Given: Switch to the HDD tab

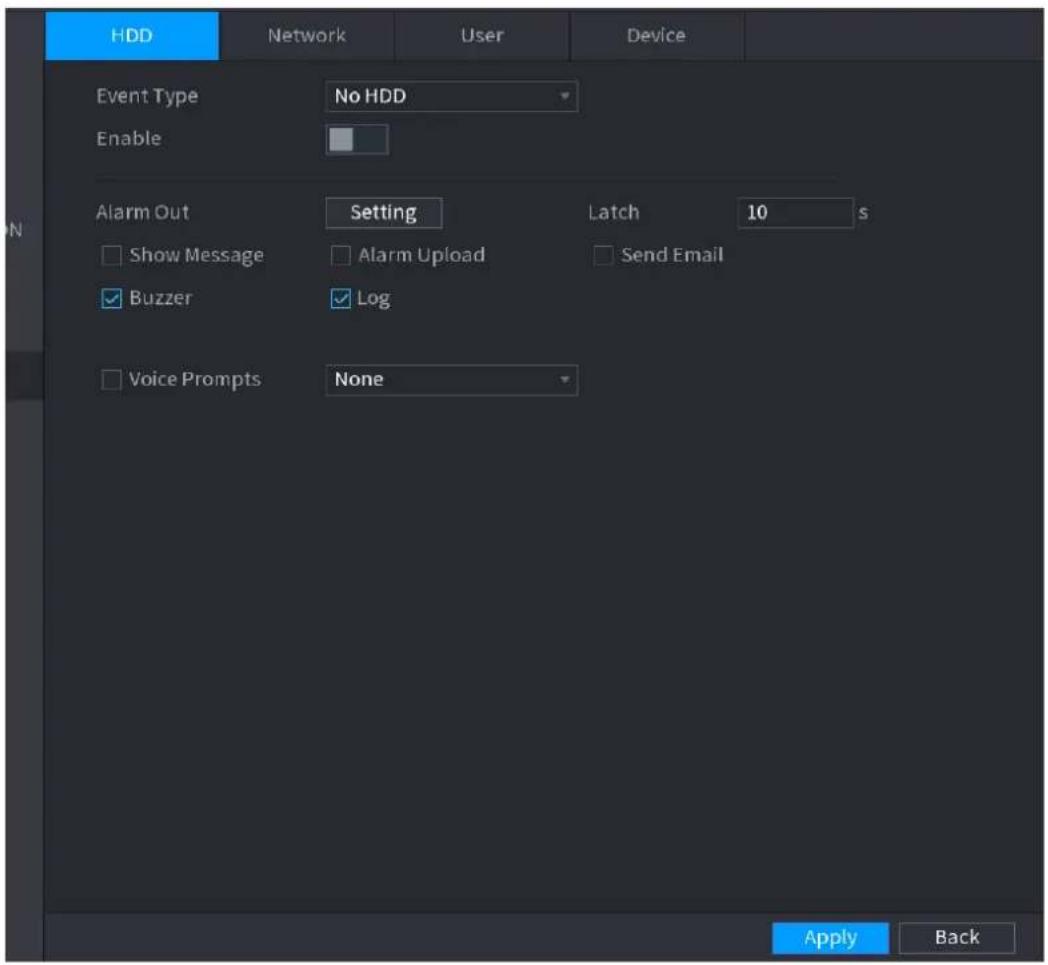Looking at the screenshot, I should click(x=132, y=35).
